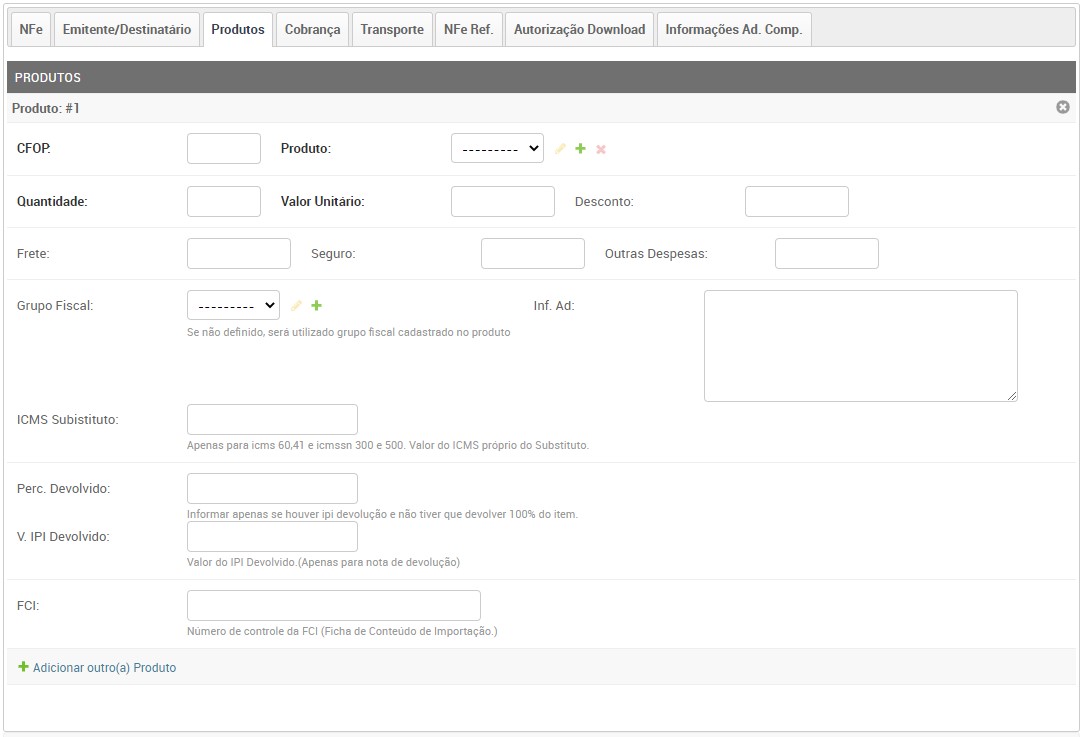Image resolution: width=1084 pixels, height=737 pixels.
Task: Select the ICMS Subistituto input field
Action: tap(272, 420)
